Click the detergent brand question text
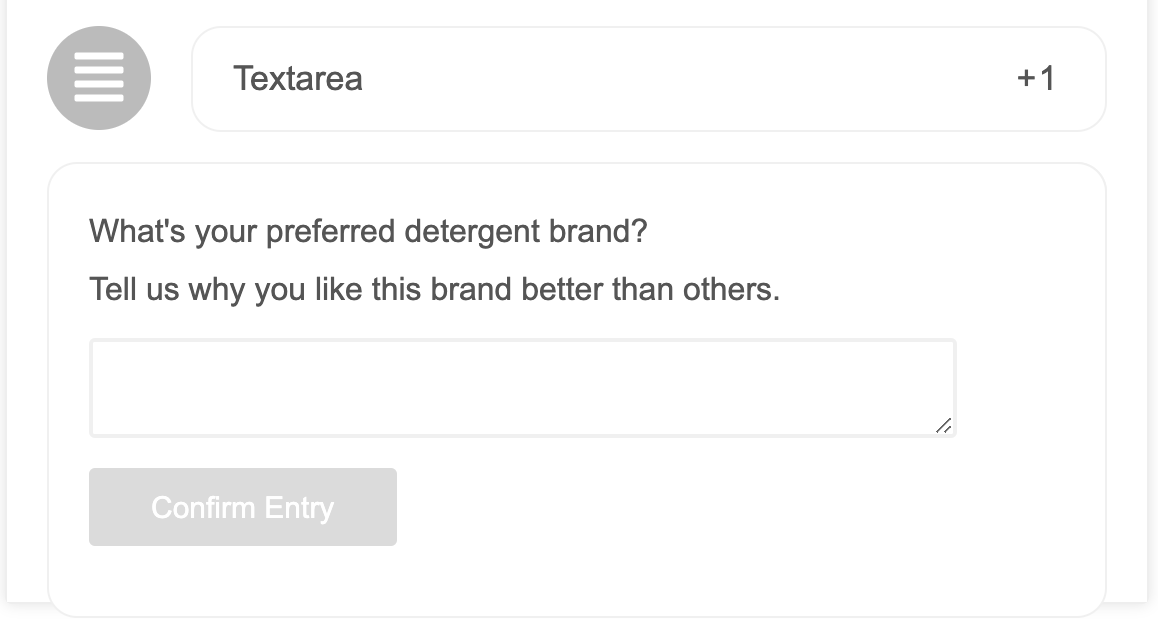 coord(368,230)
